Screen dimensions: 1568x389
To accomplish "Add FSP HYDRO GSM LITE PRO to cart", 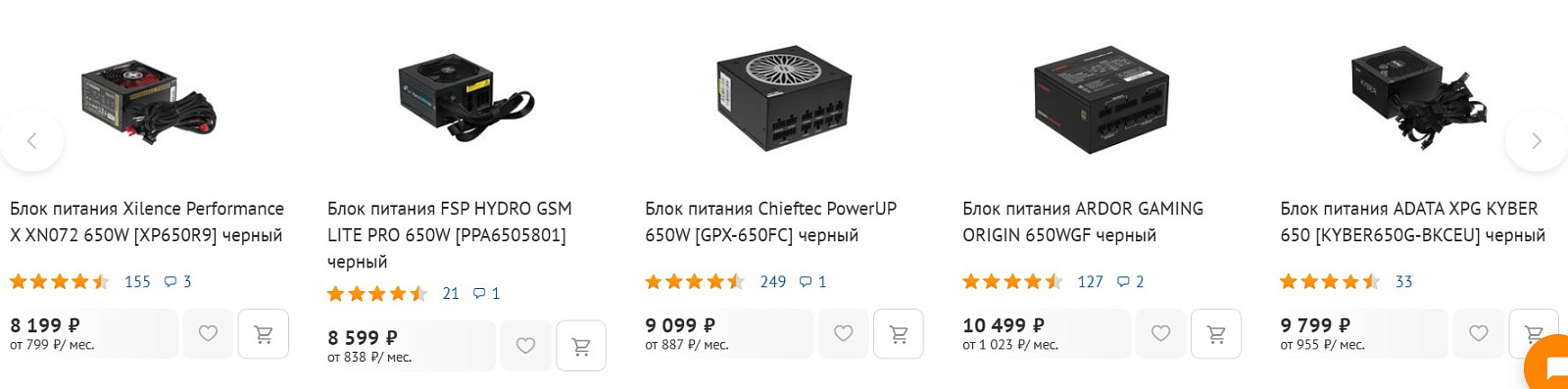I will pos(581,346).
